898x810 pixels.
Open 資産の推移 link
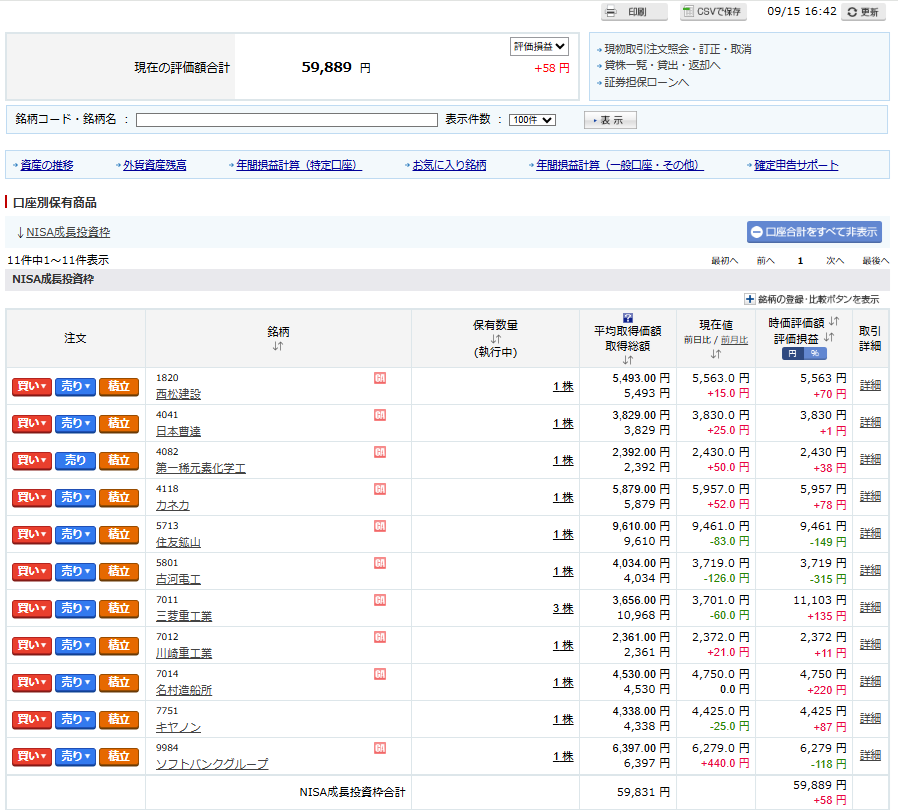pos(47,166)
